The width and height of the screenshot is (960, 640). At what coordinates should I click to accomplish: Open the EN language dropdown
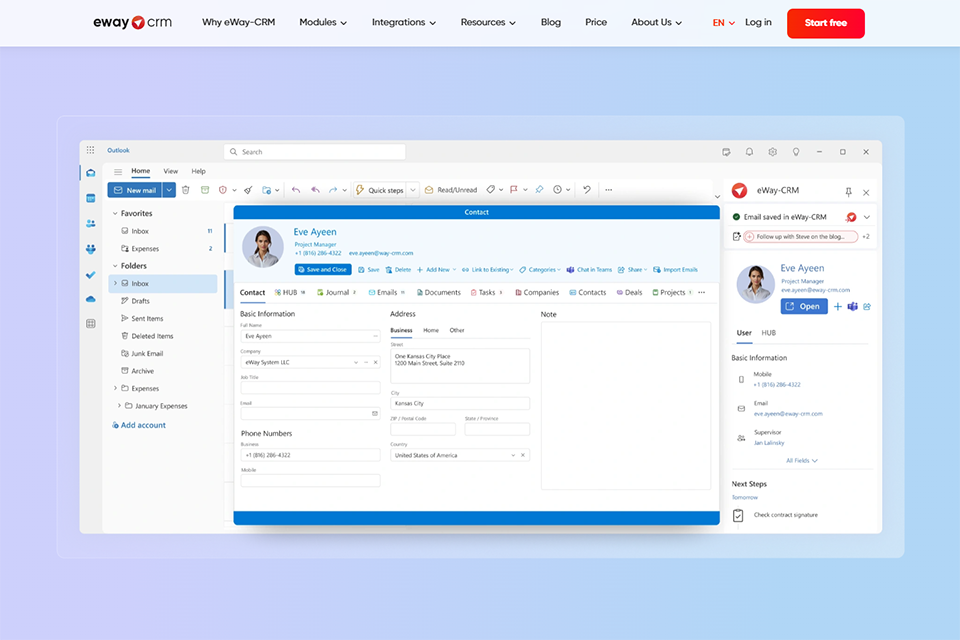point(724,23)
